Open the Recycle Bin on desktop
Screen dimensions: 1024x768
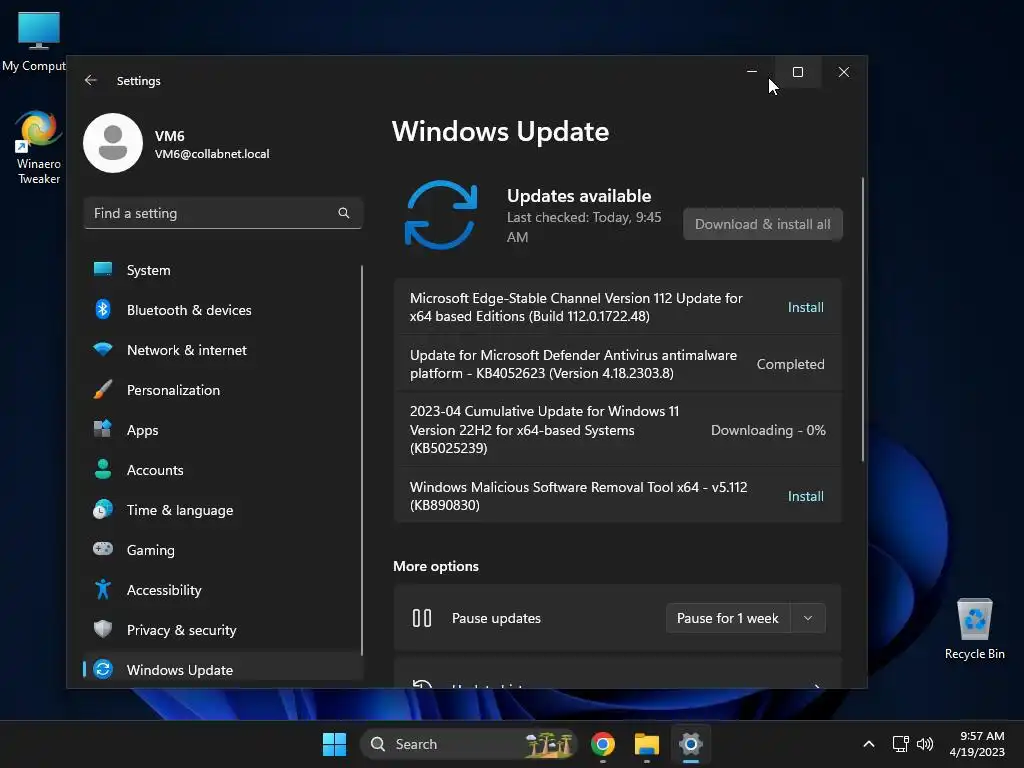974,629
